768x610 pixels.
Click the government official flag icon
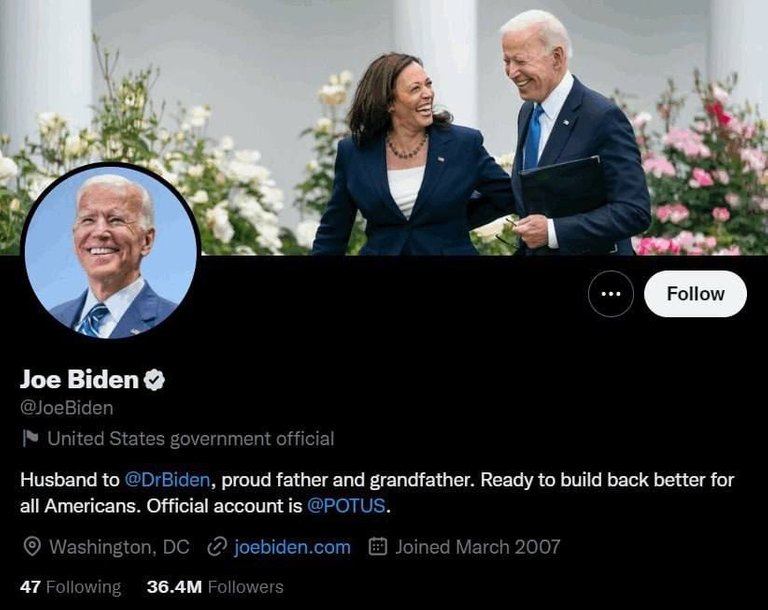pos(31,439)
